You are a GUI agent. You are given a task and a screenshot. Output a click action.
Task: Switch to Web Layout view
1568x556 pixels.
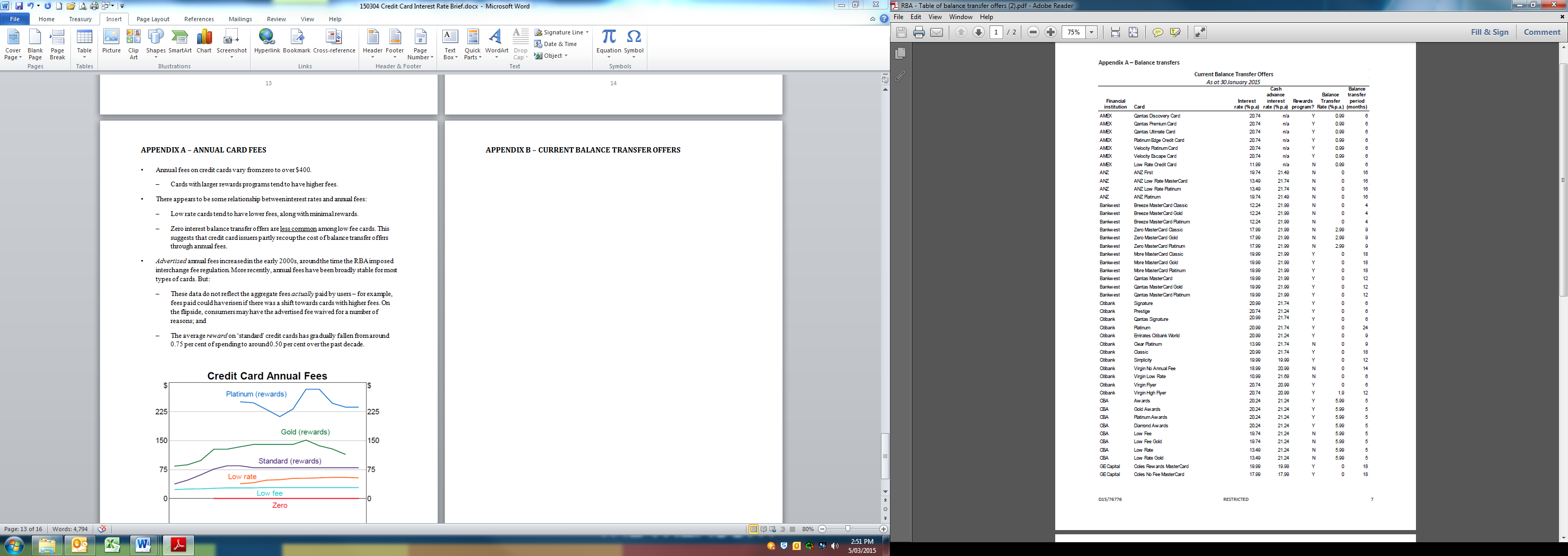[773, 529]
